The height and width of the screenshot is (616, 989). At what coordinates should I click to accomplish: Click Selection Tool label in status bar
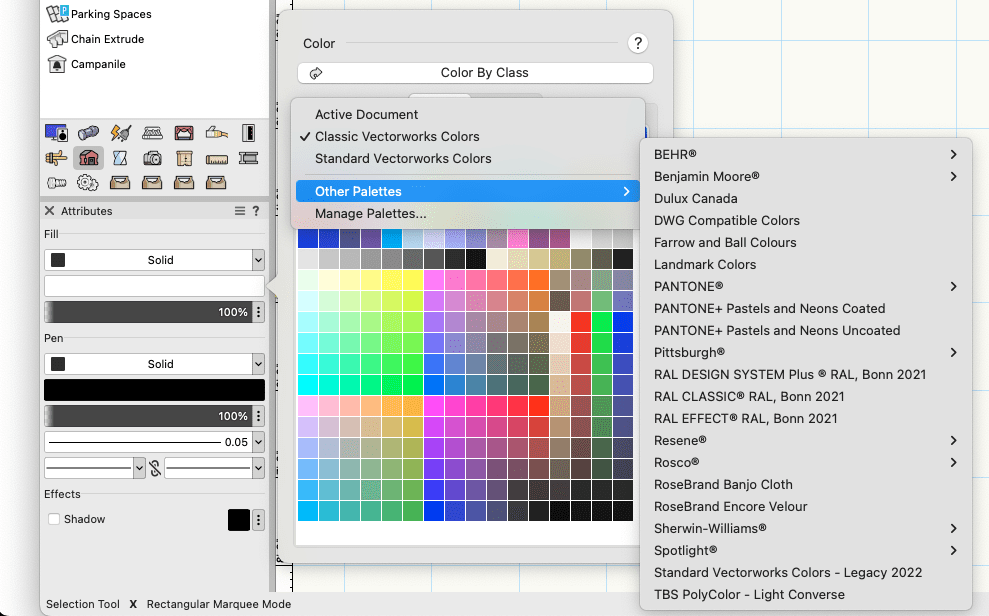click(x=83, y=604)
